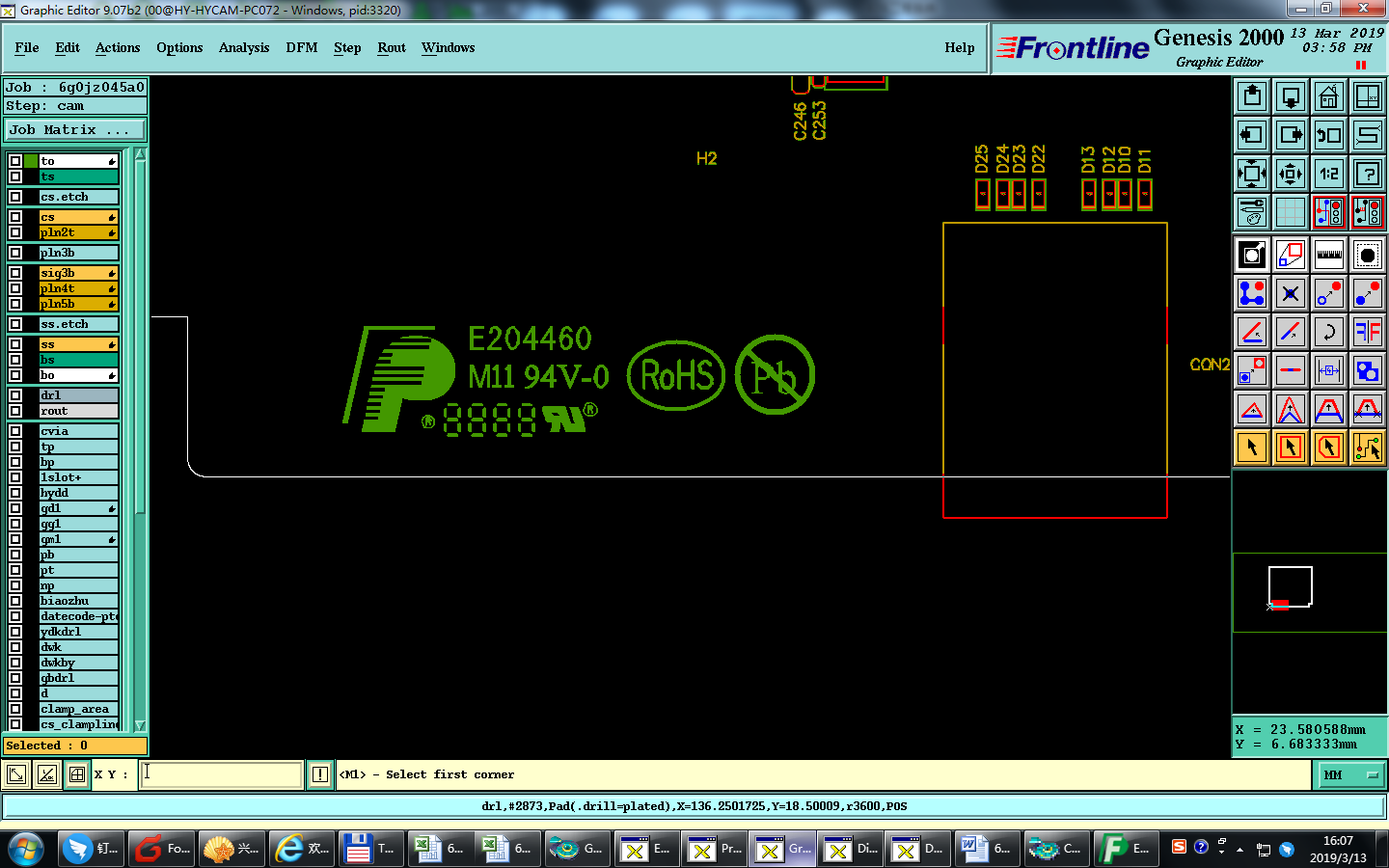Screen dimensions: 1389x868
Task: Open the Rout menu
Action: (392, 47)
